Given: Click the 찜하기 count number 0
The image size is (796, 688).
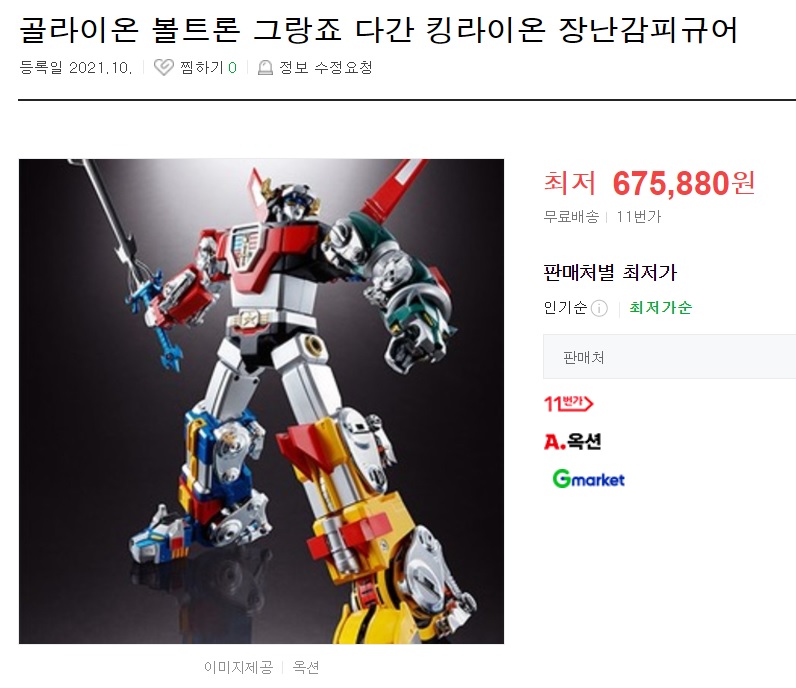Looking at the screenshot, I should [x=233, y=68].
